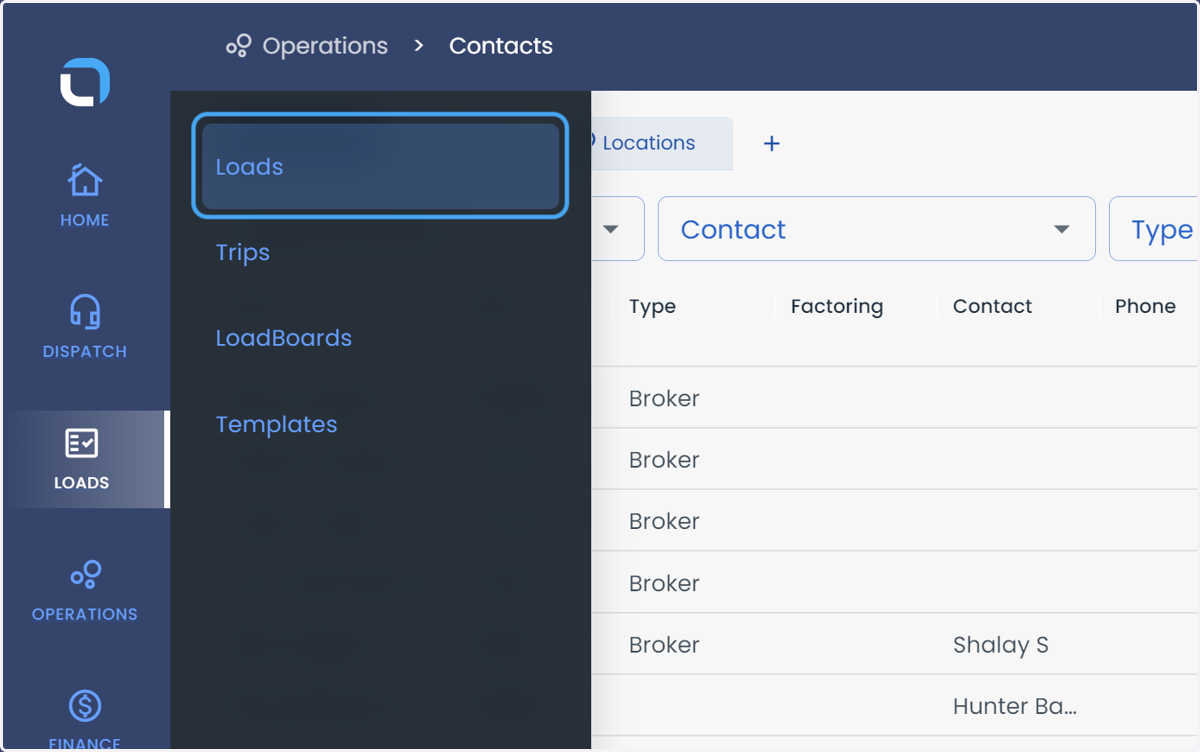Sort by the Contact column header
The width and height of the screenshot is (1200, 752).
pos(993,307)
